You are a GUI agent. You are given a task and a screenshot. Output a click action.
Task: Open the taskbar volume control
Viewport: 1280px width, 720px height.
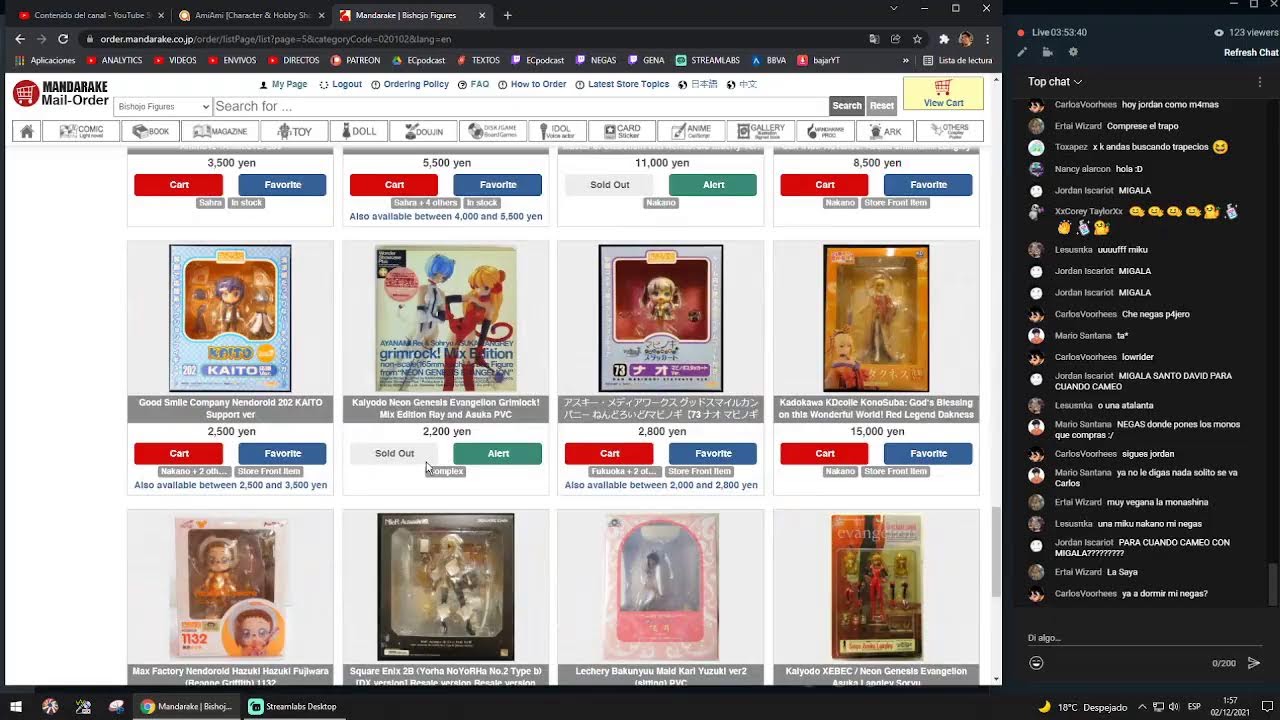pyautogui.click(x=1172, y=707)
